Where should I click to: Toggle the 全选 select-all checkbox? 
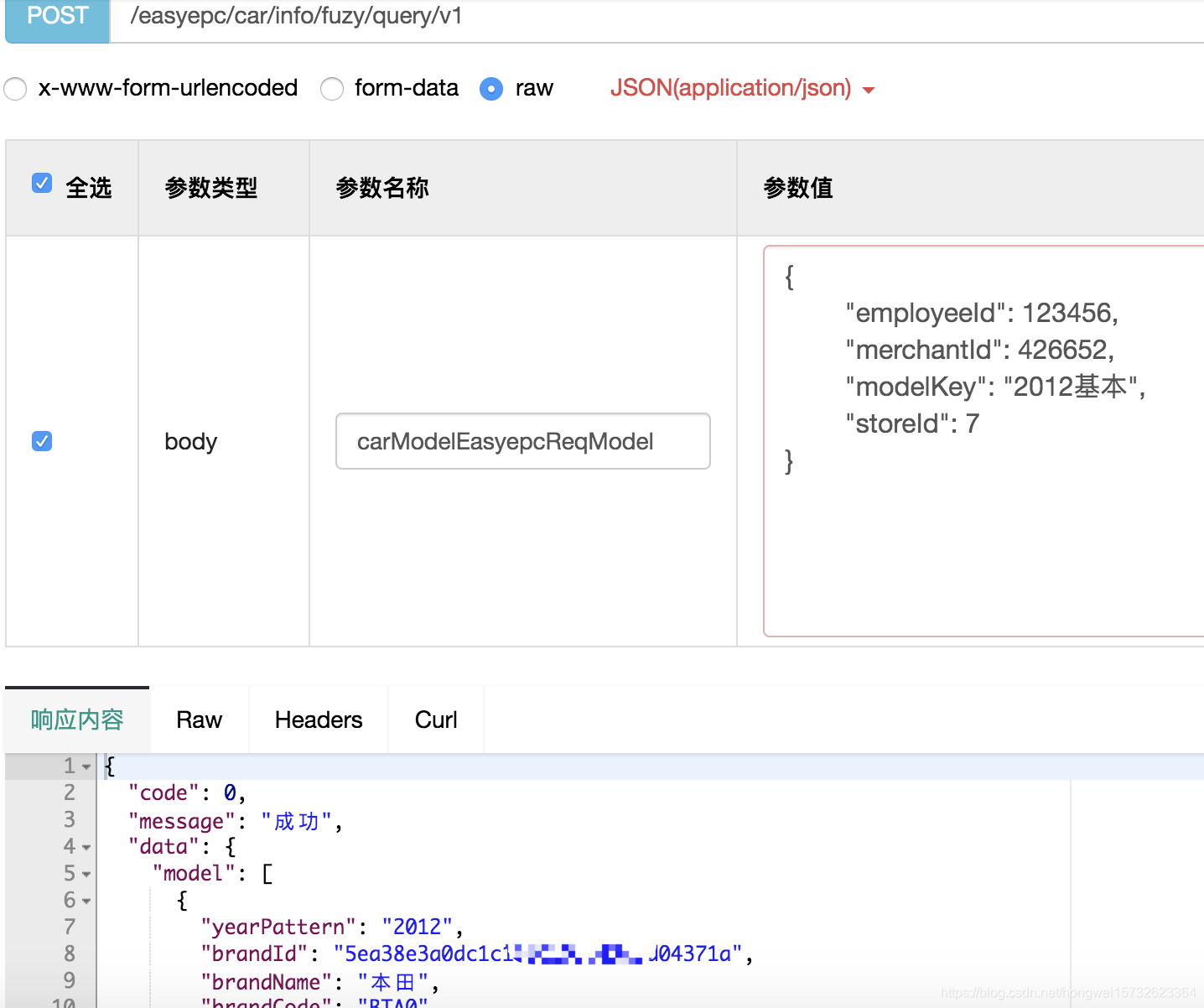pos(42,183)
